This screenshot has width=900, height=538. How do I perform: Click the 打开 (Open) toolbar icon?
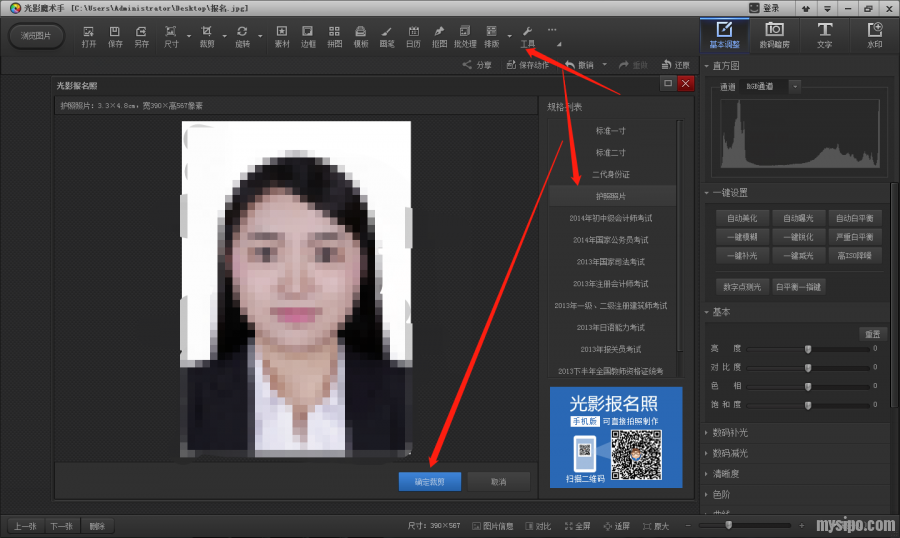(x=89, y=36)
